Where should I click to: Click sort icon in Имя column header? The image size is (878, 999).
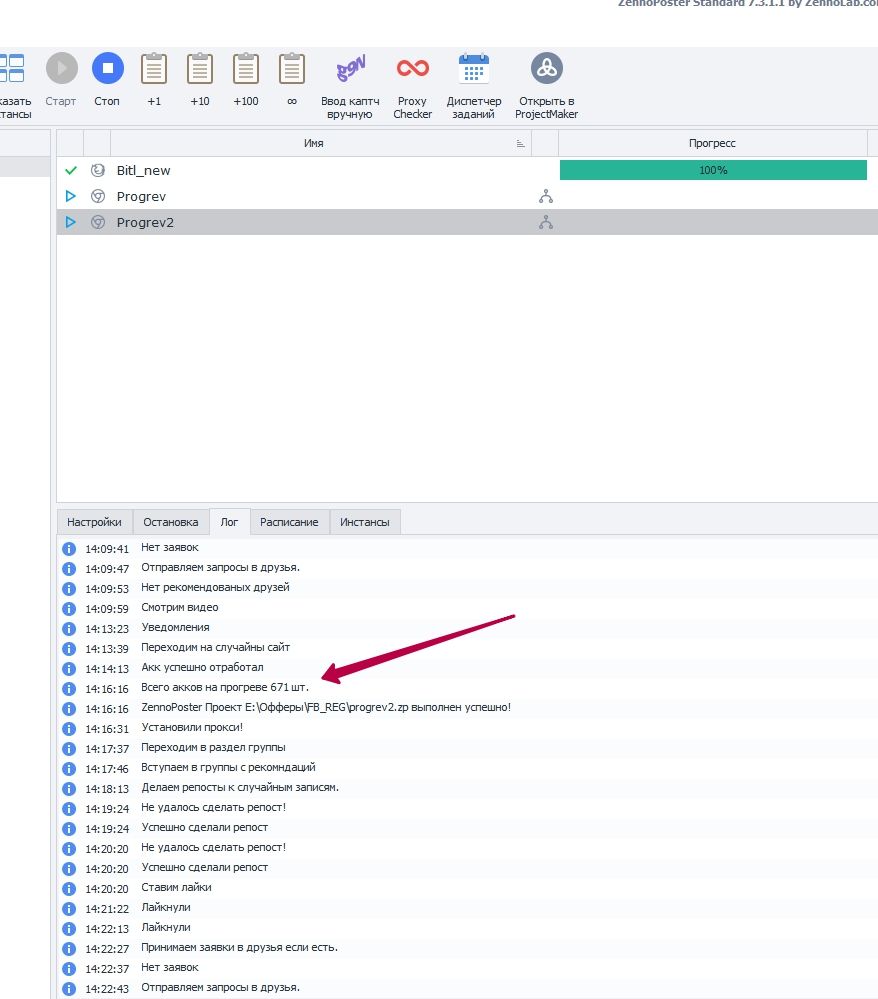point(521,144)
